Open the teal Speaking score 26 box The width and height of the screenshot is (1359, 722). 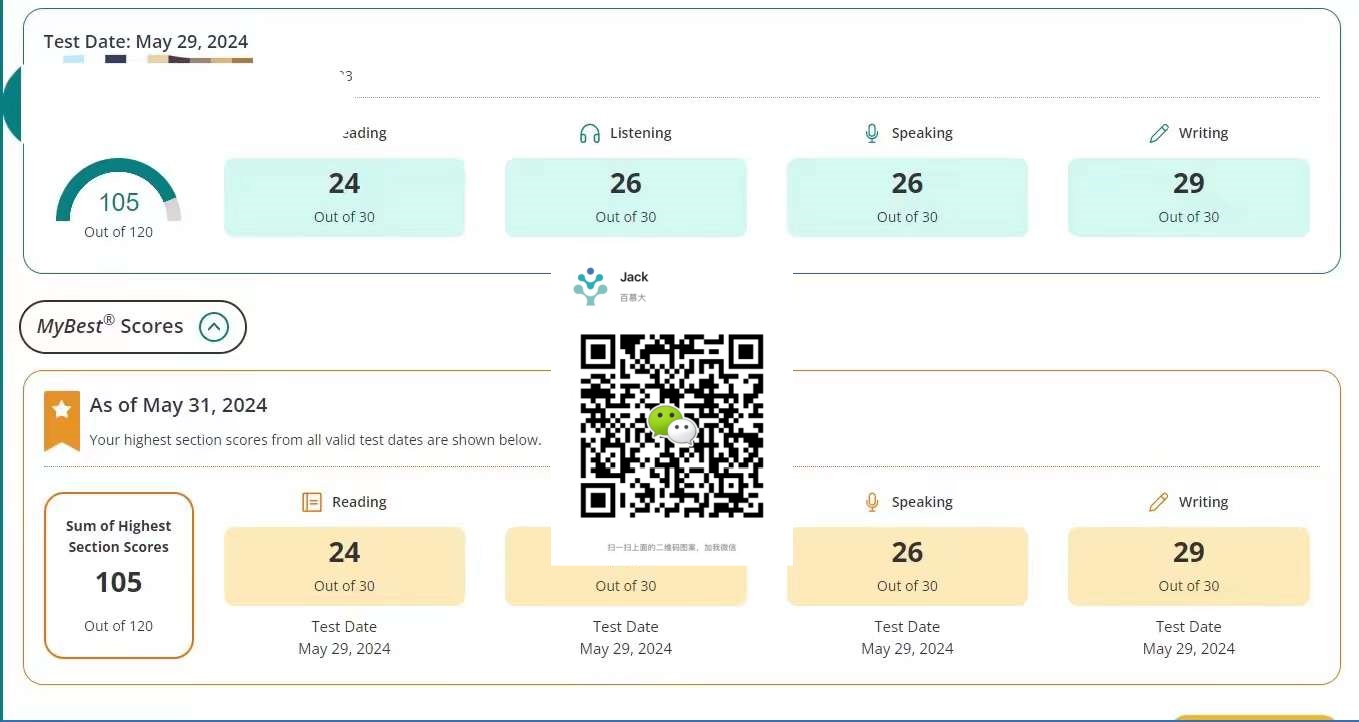tap(907, 197)
